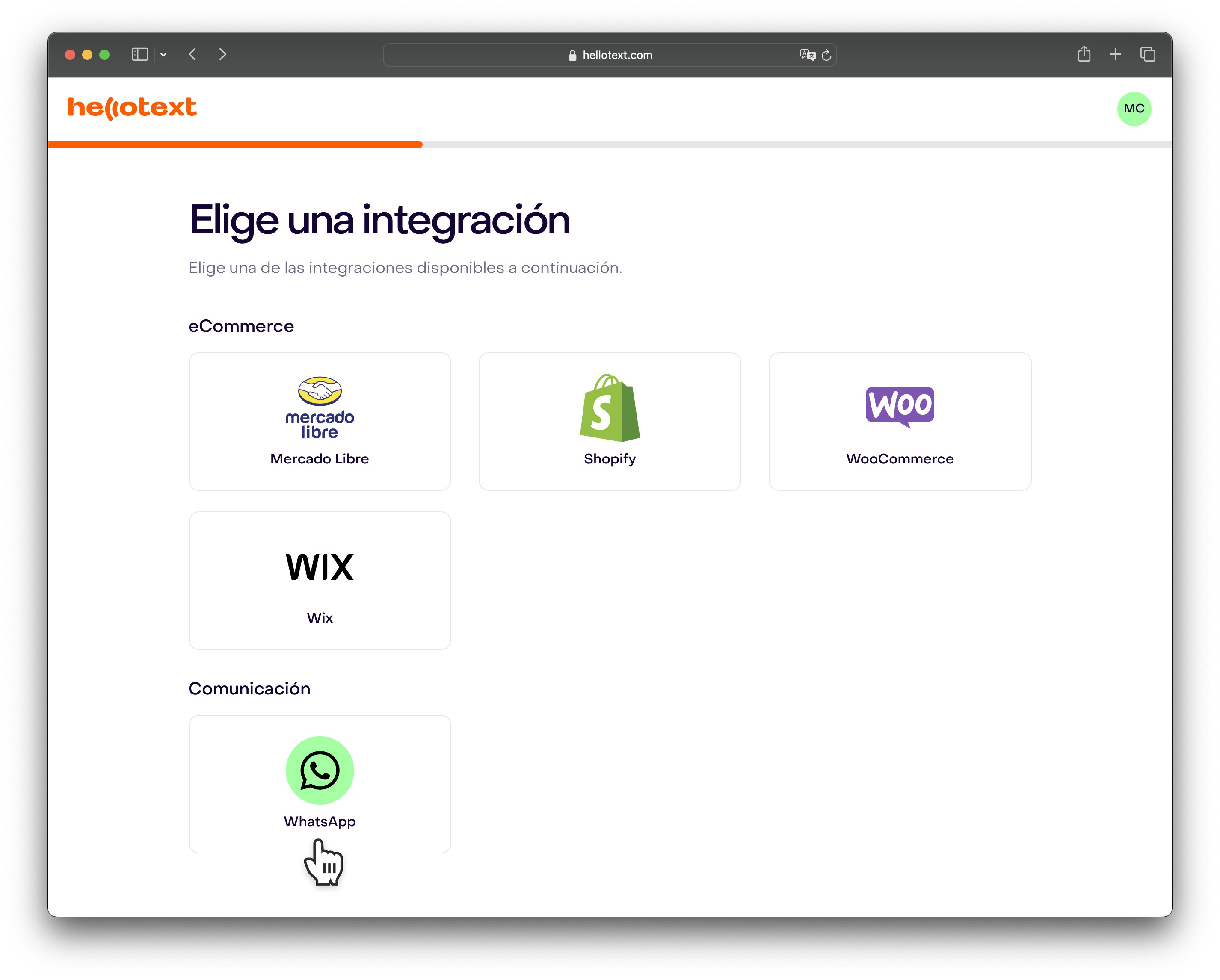1220x980 pixels.
Task: Click the hellotext logo
Action: (132, 107)
